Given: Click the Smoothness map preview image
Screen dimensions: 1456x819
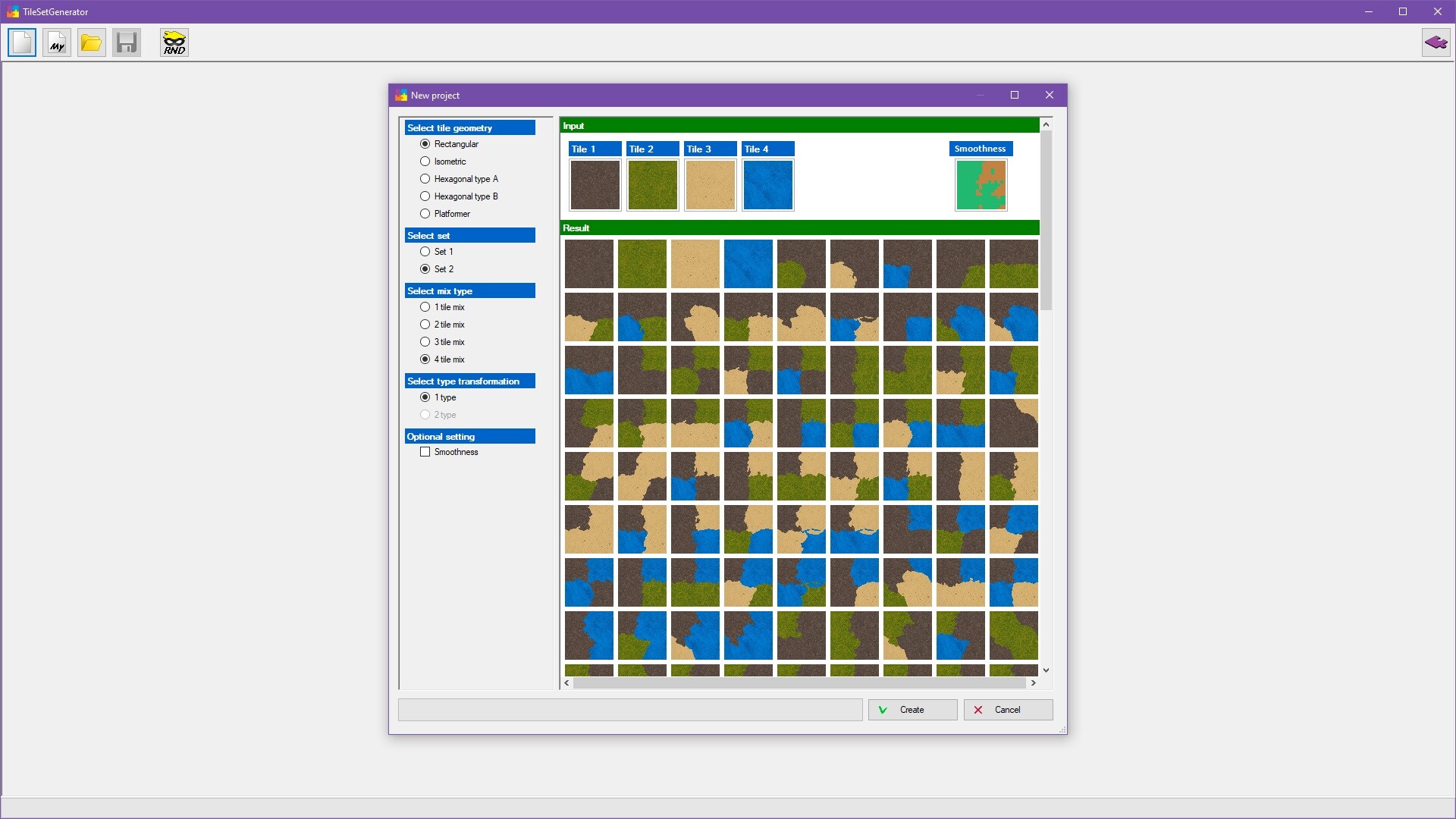Looking at the screenshot, I should (981, 185).
